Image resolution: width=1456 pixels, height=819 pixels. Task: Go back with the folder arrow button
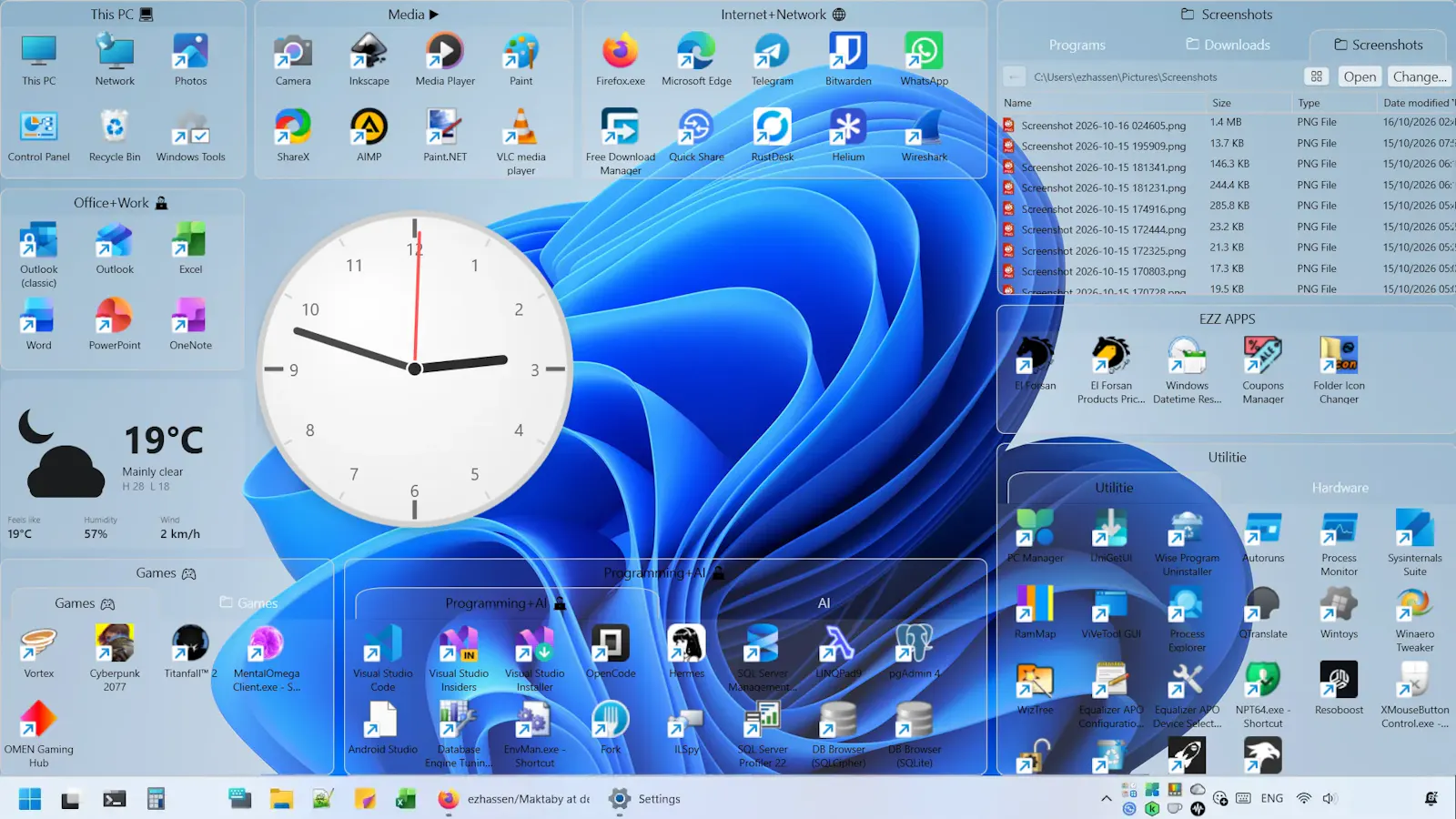pos(1015,76)
